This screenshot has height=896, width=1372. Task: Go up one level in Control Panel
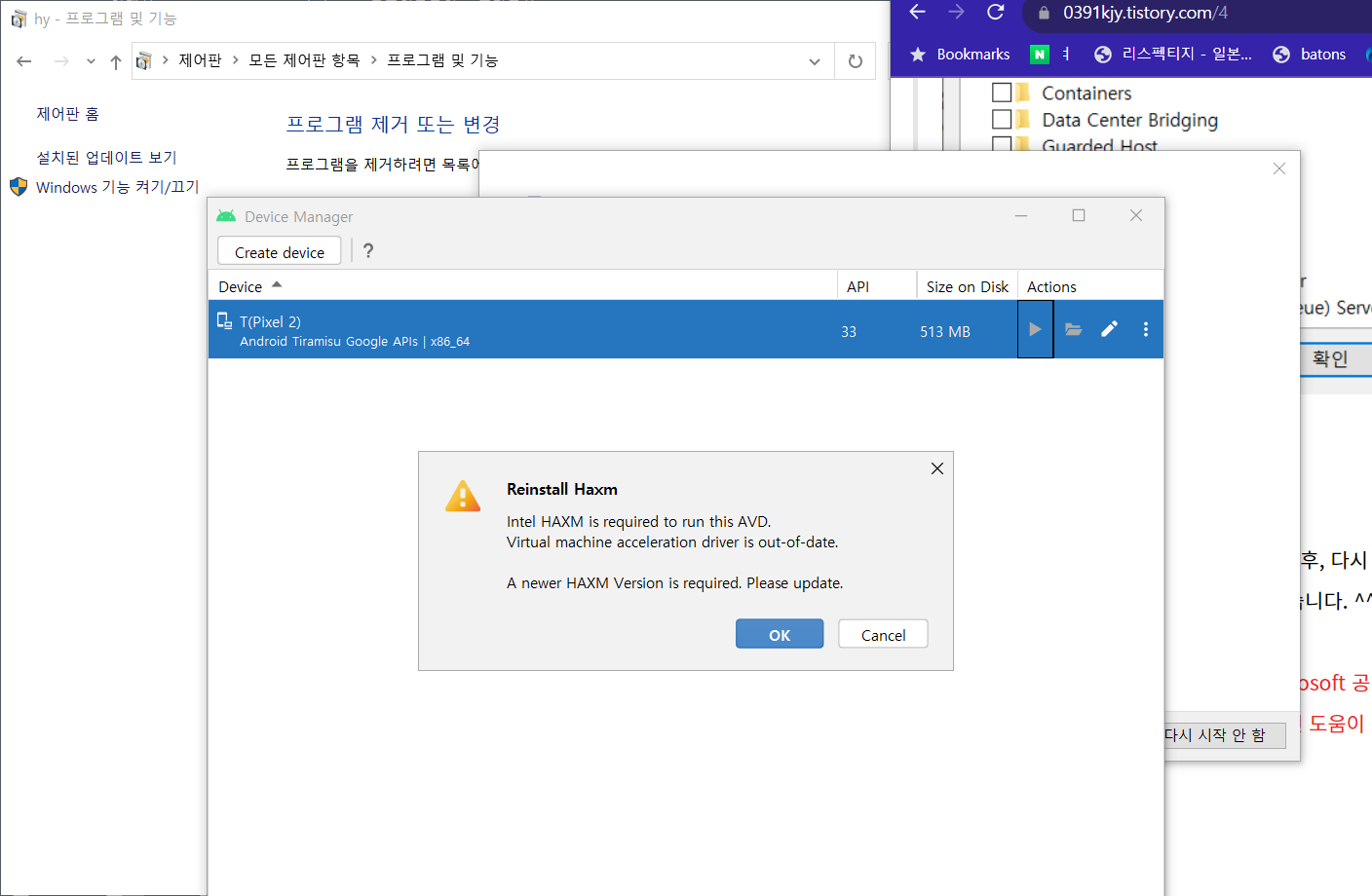click(116, 61)
